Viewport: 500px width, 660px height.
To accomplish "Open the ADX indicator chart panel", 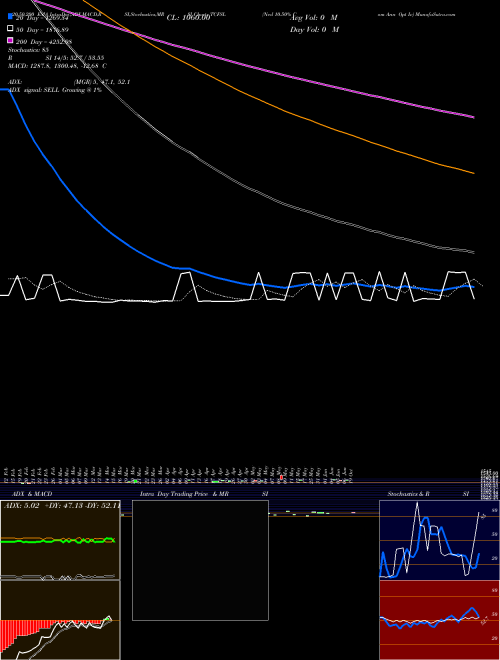I will coord(60,540).
